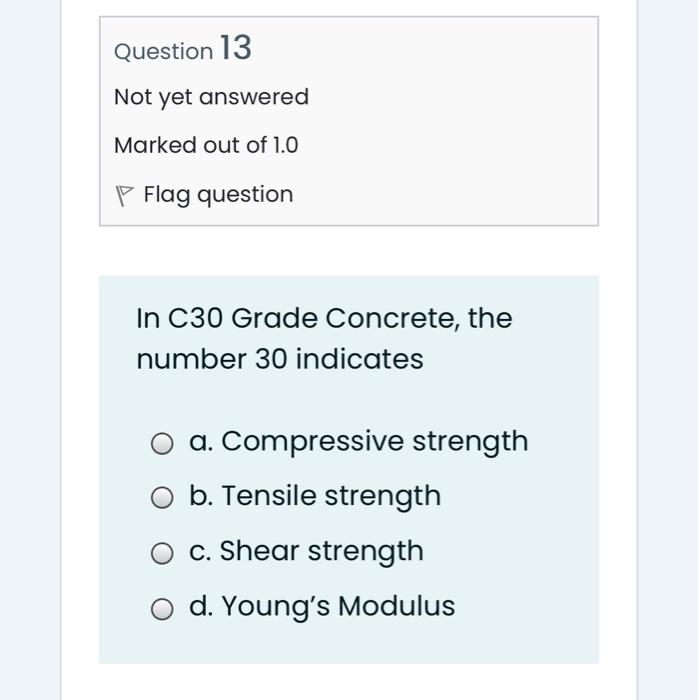Pick the radio button for option c
Viewport: 699px width, 700px height.
click(x=162, y=553)
